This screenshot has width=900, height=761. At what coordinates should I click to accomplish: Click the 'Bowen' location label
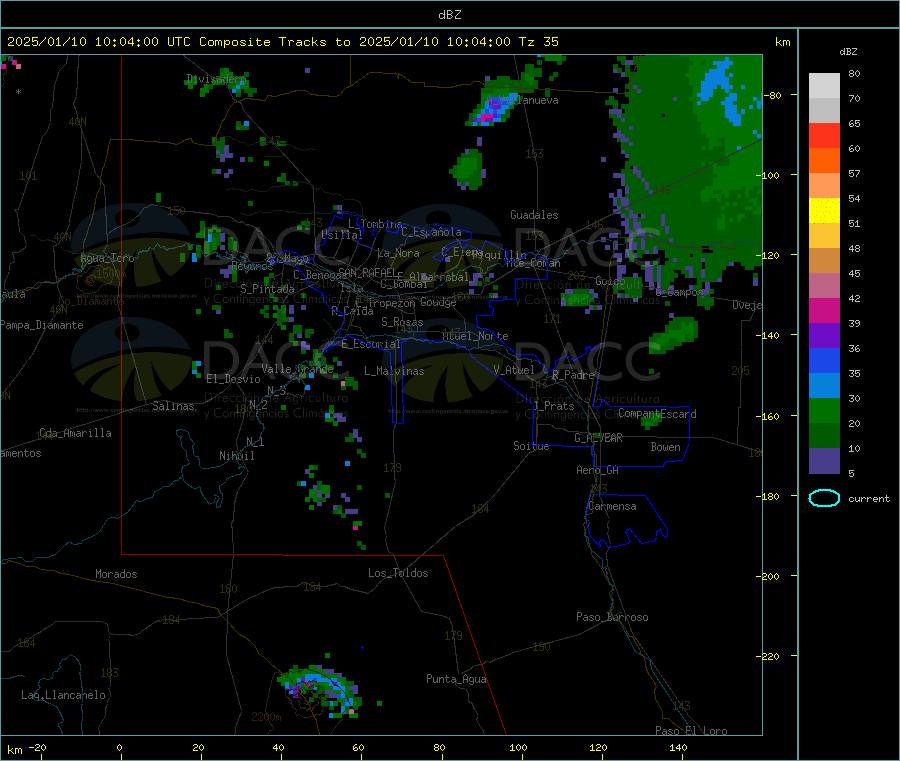[665, 447]
